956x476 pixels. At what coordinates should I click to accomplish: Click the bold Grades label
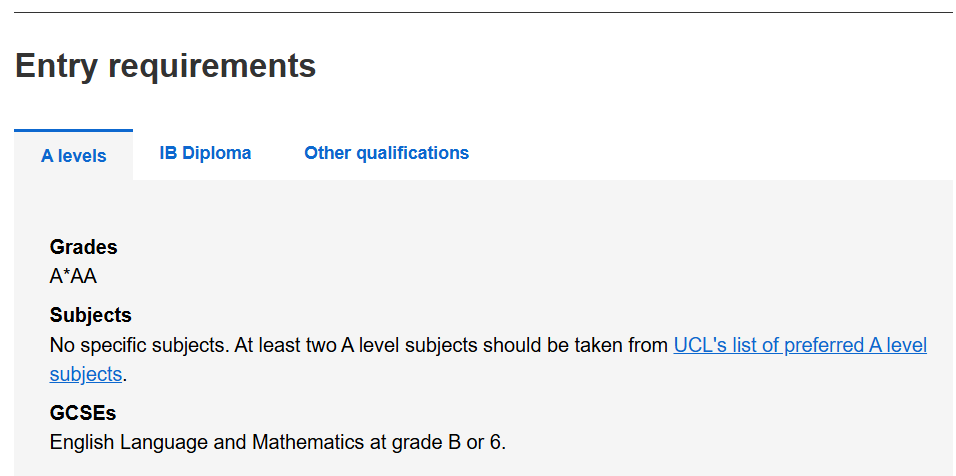pos(83,247)
